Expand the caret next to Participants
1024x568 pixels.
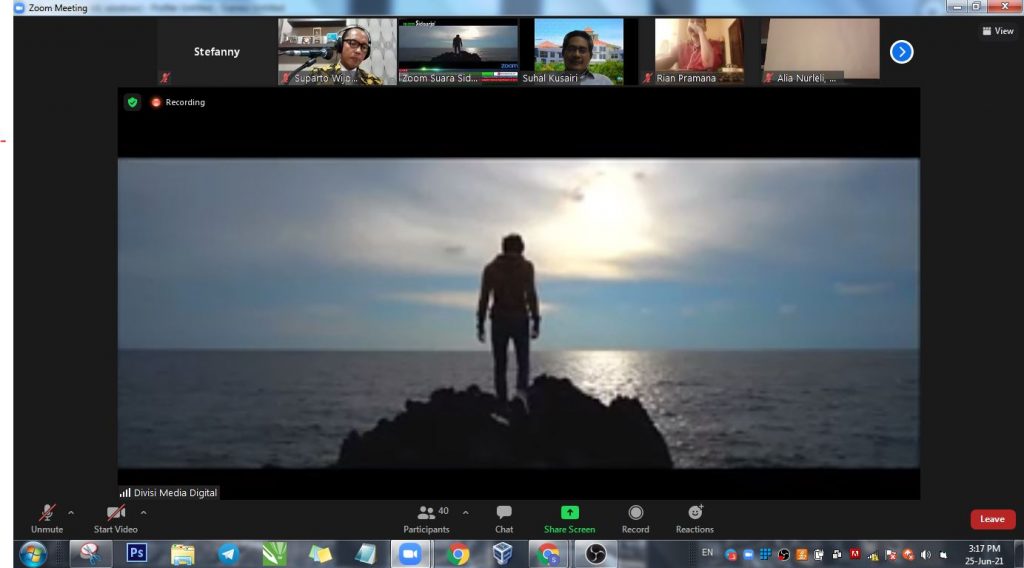[x=465, y=513]
